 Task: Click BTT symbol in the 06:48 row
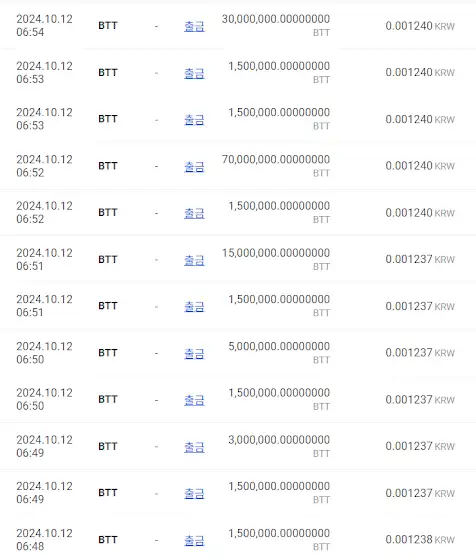tap(108, 540)
